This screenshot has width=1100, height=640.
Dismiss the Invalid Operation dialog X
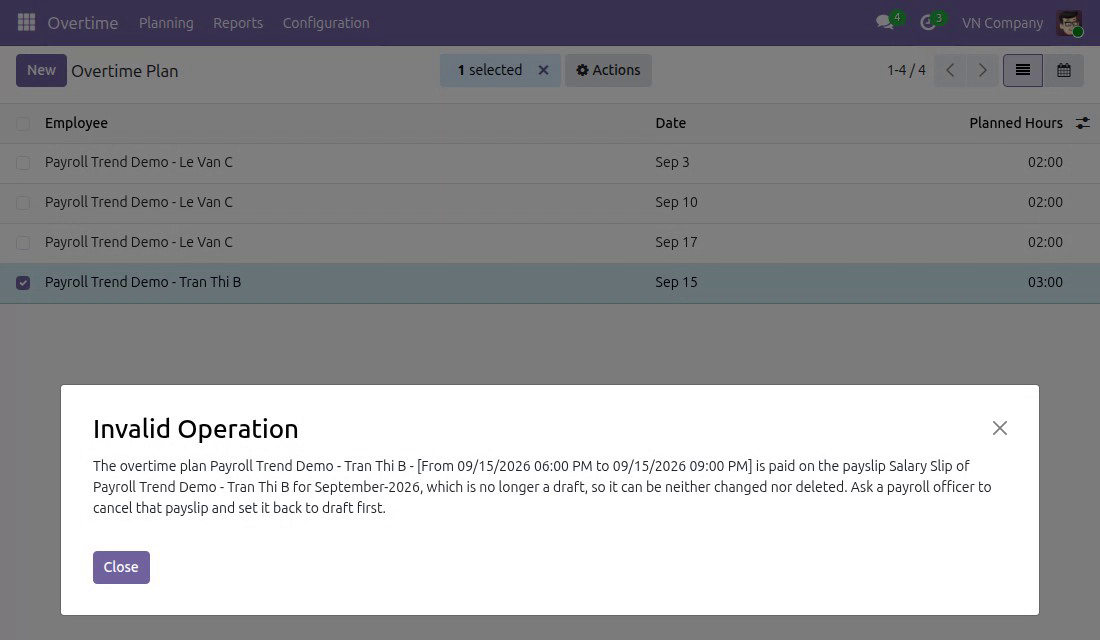tap(1000, 428)
